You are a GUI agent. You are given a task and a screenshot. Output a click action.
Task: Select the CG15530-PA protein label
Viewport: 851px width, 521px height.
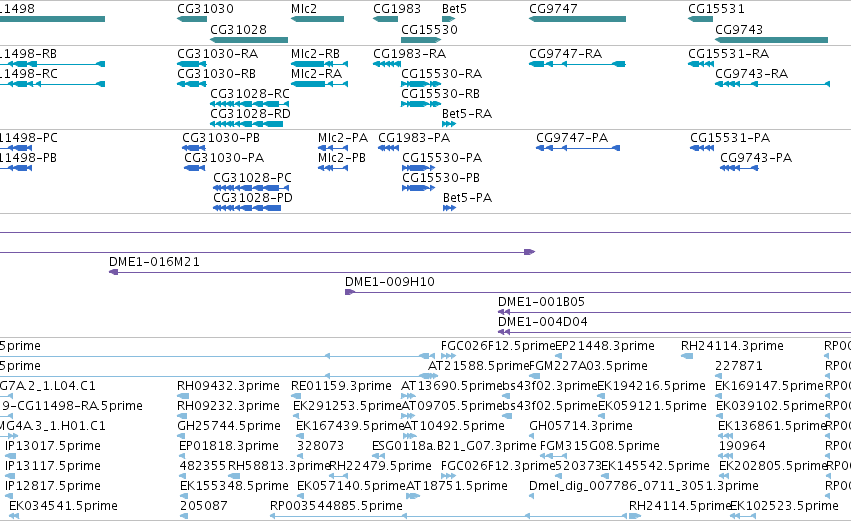tap(442, 157)
